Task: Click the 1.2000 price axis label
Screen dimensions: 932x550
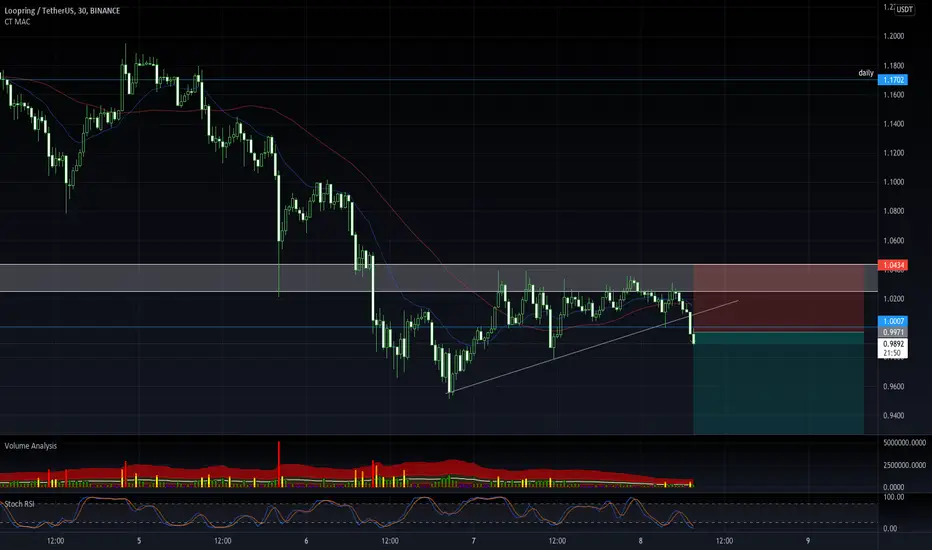Action: pos(893,36)
